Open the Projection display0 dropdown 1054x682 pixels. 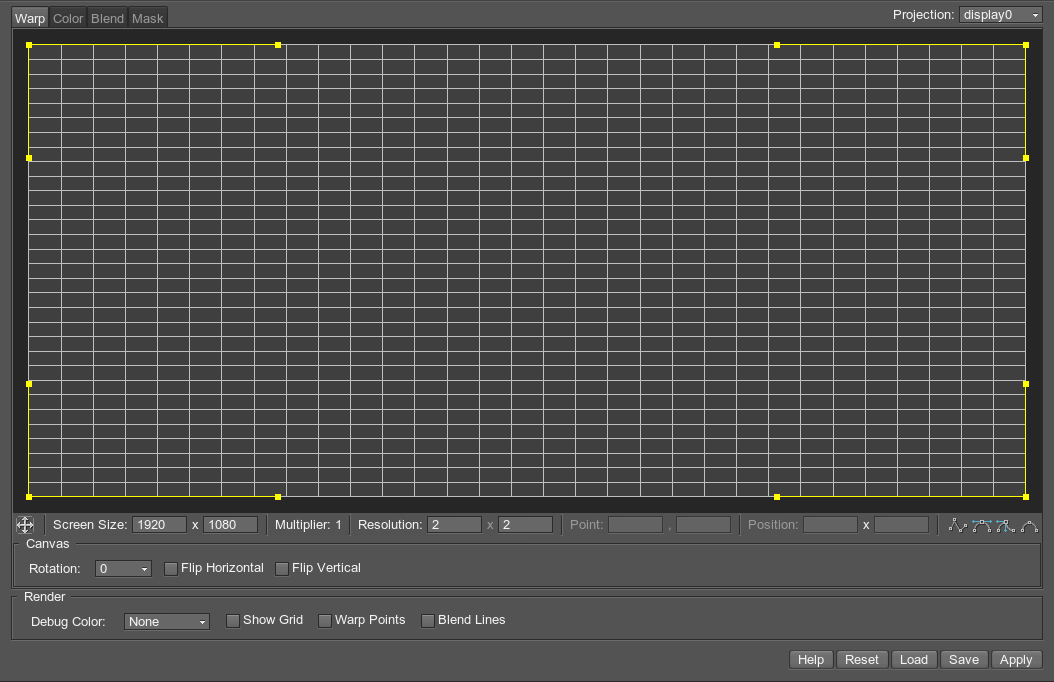1000,15
